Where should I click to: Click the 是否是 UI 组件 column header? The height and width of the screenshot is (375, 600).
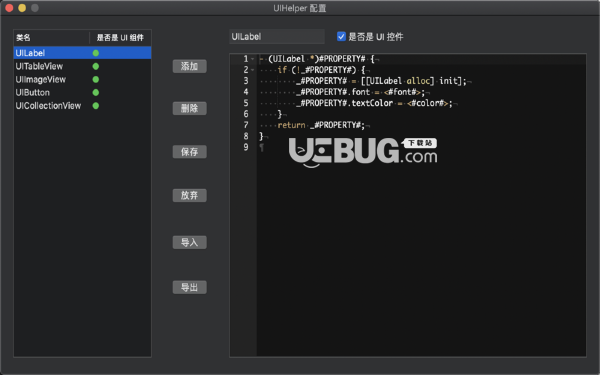120,38
